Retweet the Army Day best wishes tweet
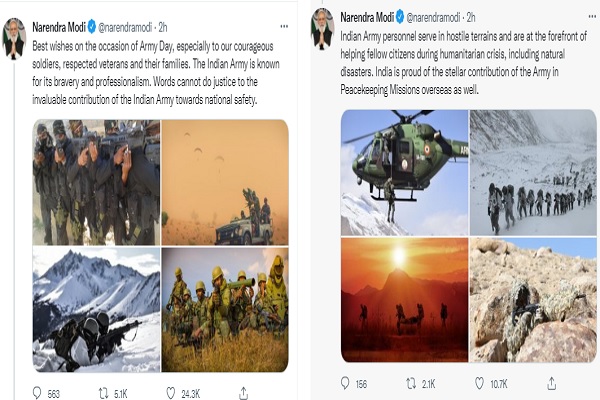The width and height of the screenshot is (600, 400). tap(106, 392)
